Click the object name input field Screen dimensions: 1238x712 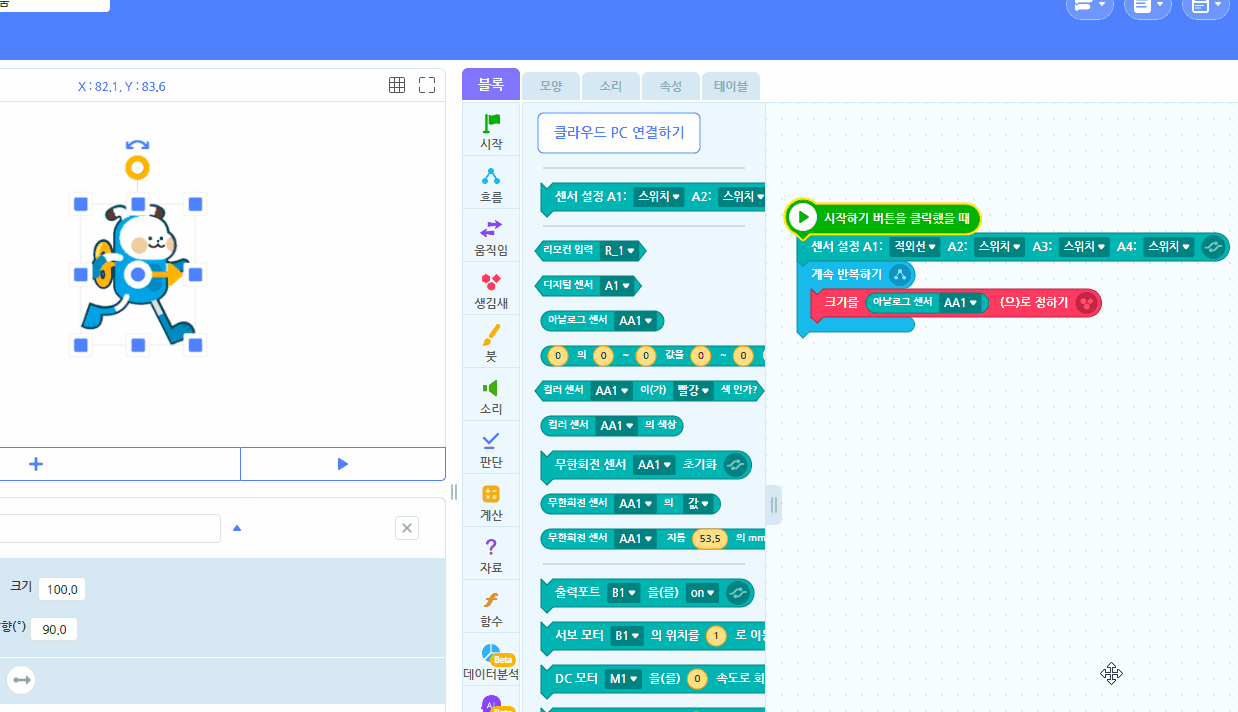pyautogui.click(x=110, y=528)
